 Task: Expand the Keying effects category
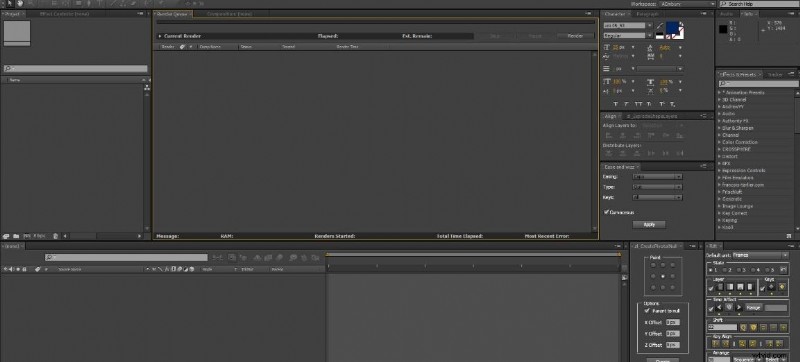pos(720,220)
